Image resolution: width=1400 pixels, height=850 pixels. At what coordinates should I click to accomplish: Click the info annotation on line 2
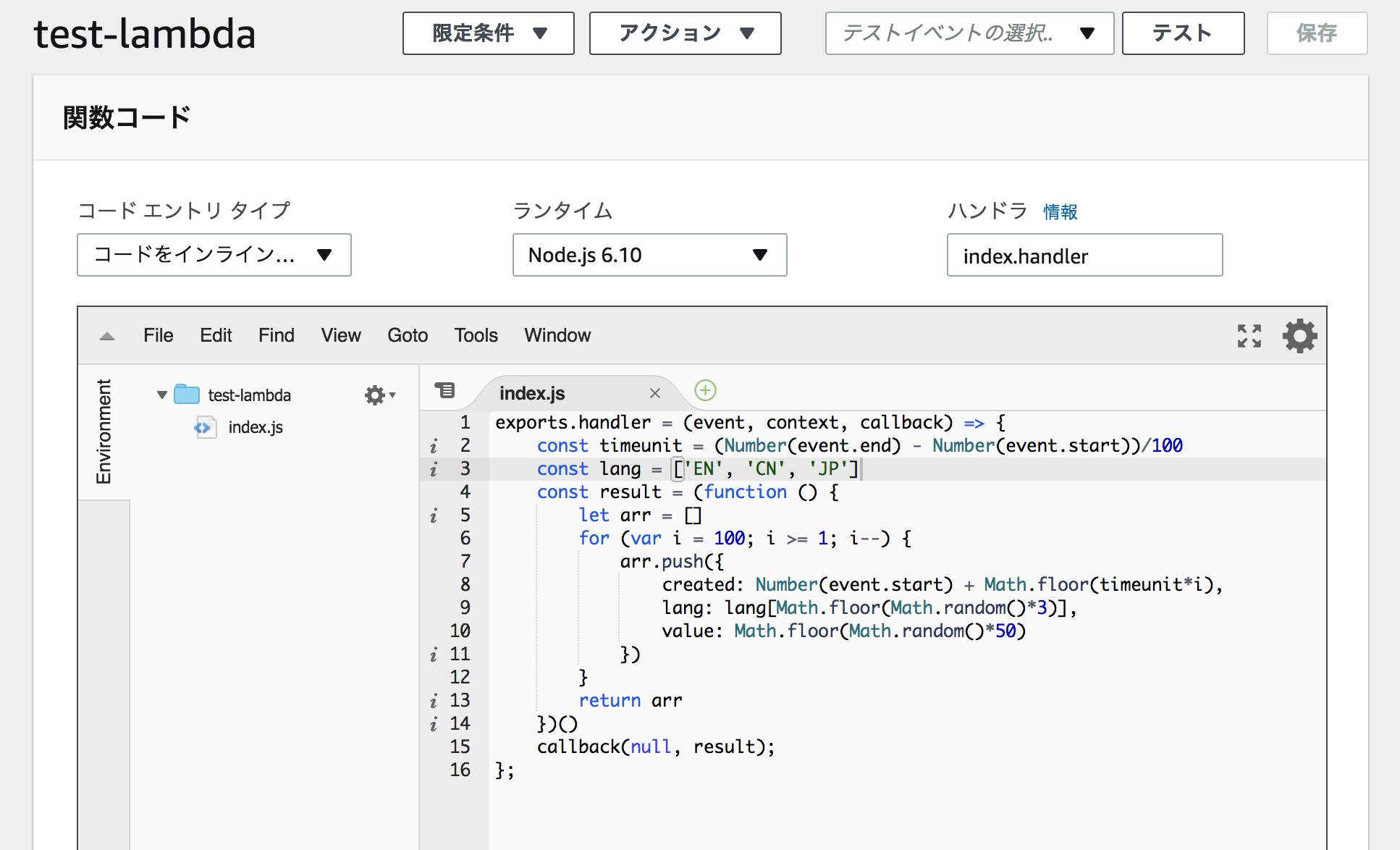(x=434, y=446)
